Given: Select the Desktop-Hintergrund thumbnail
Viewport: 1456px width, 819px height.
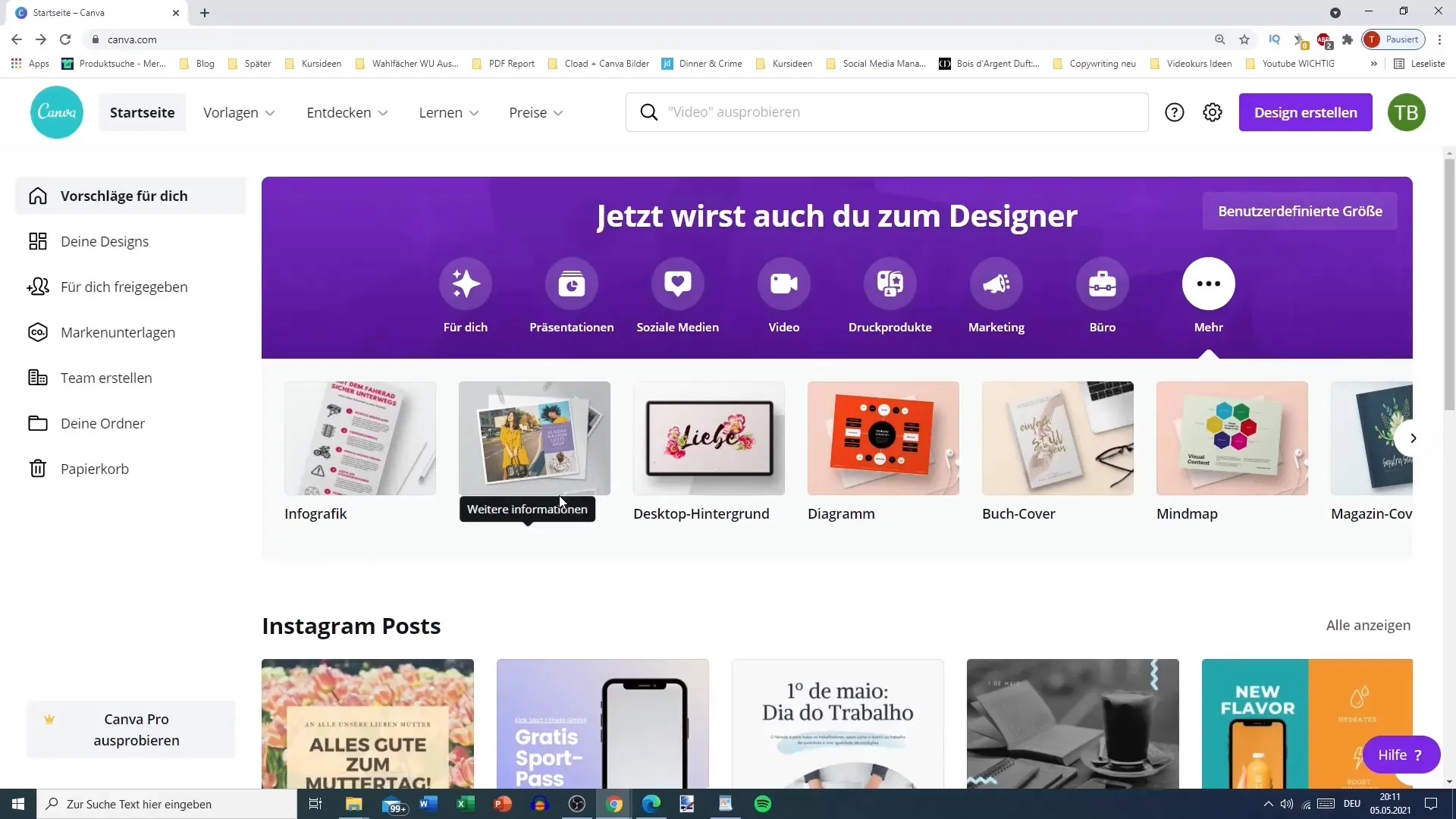Looking at the screenshot, I should click(709, 438).
